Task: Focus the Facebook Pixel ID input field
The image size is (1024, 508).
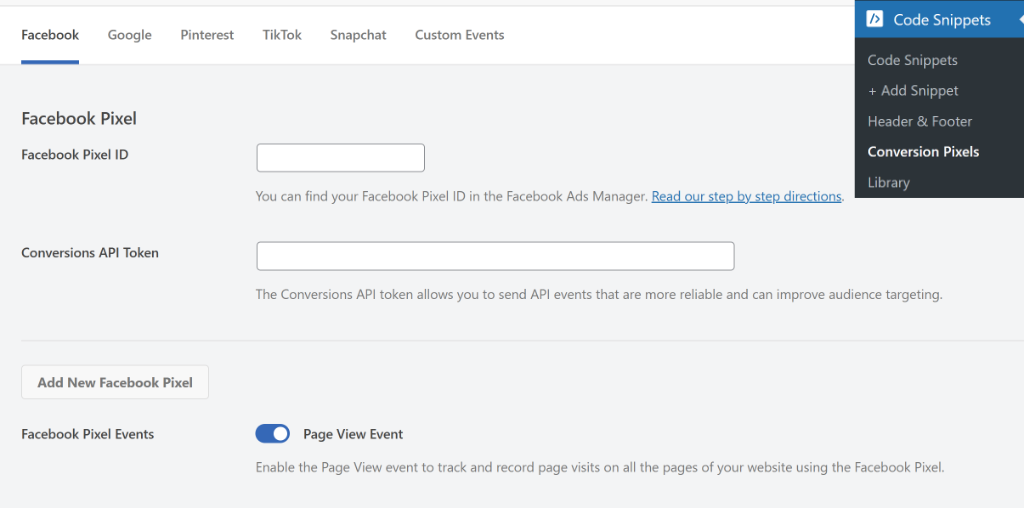Action: click(341, 158)
